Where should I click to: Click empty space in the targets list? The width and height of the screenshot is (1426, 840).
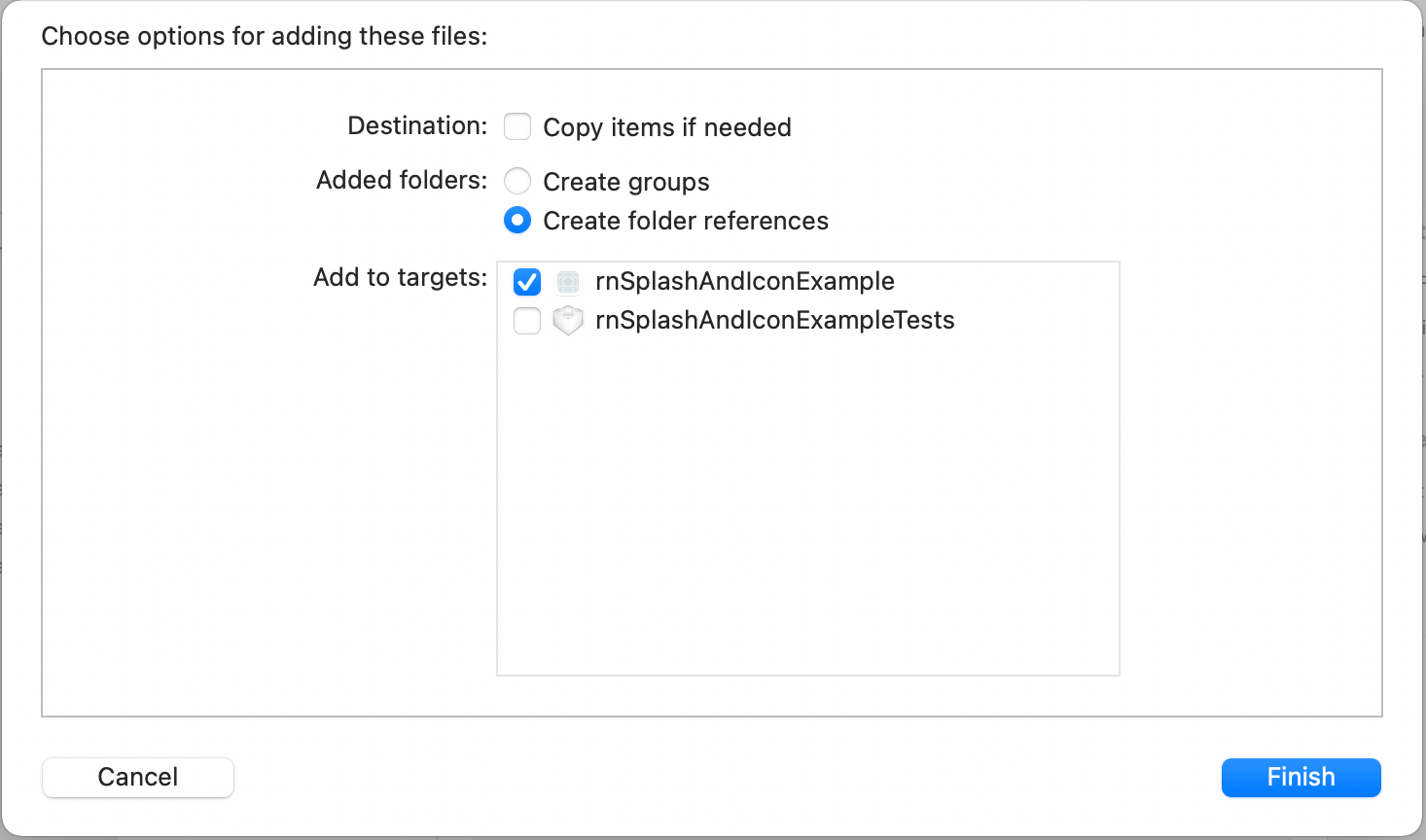click(x=807, y=506)
